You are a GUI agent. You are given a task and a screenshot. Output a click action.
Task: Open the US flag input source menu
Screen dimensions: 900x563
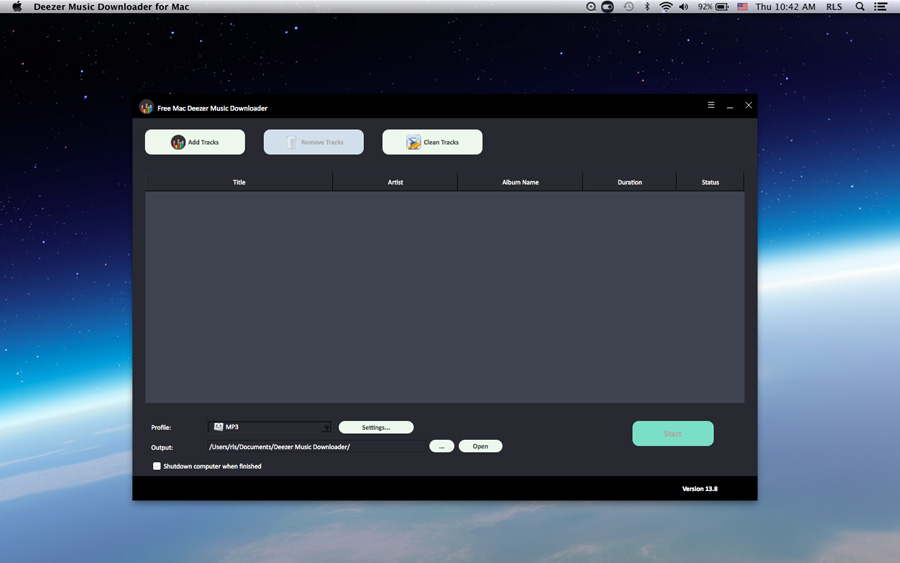click(x=742, y=7)
